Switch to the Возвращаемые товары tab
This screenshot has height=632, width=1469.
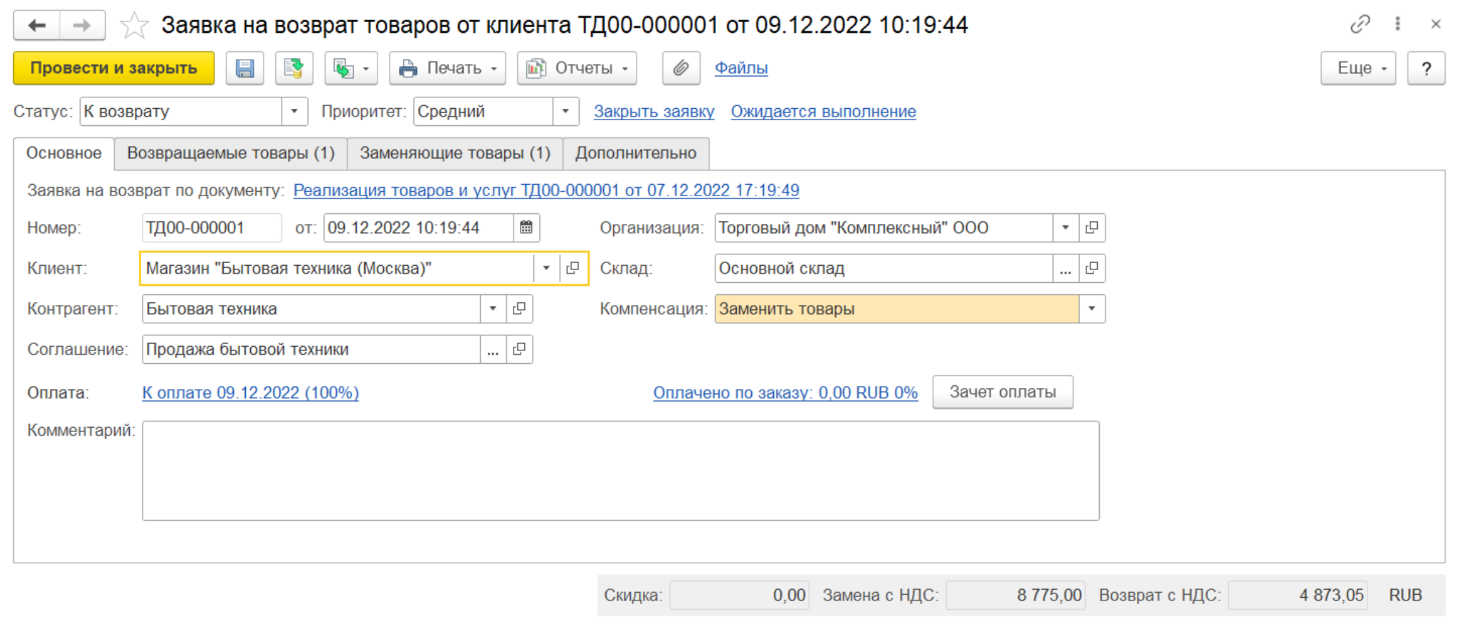point(230,153)
